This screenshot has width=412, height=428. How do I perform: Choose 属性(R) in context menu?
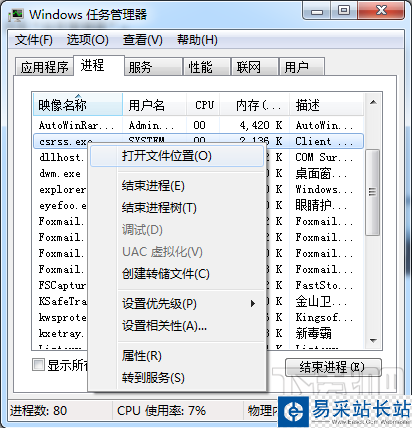(x=177, y=356)
